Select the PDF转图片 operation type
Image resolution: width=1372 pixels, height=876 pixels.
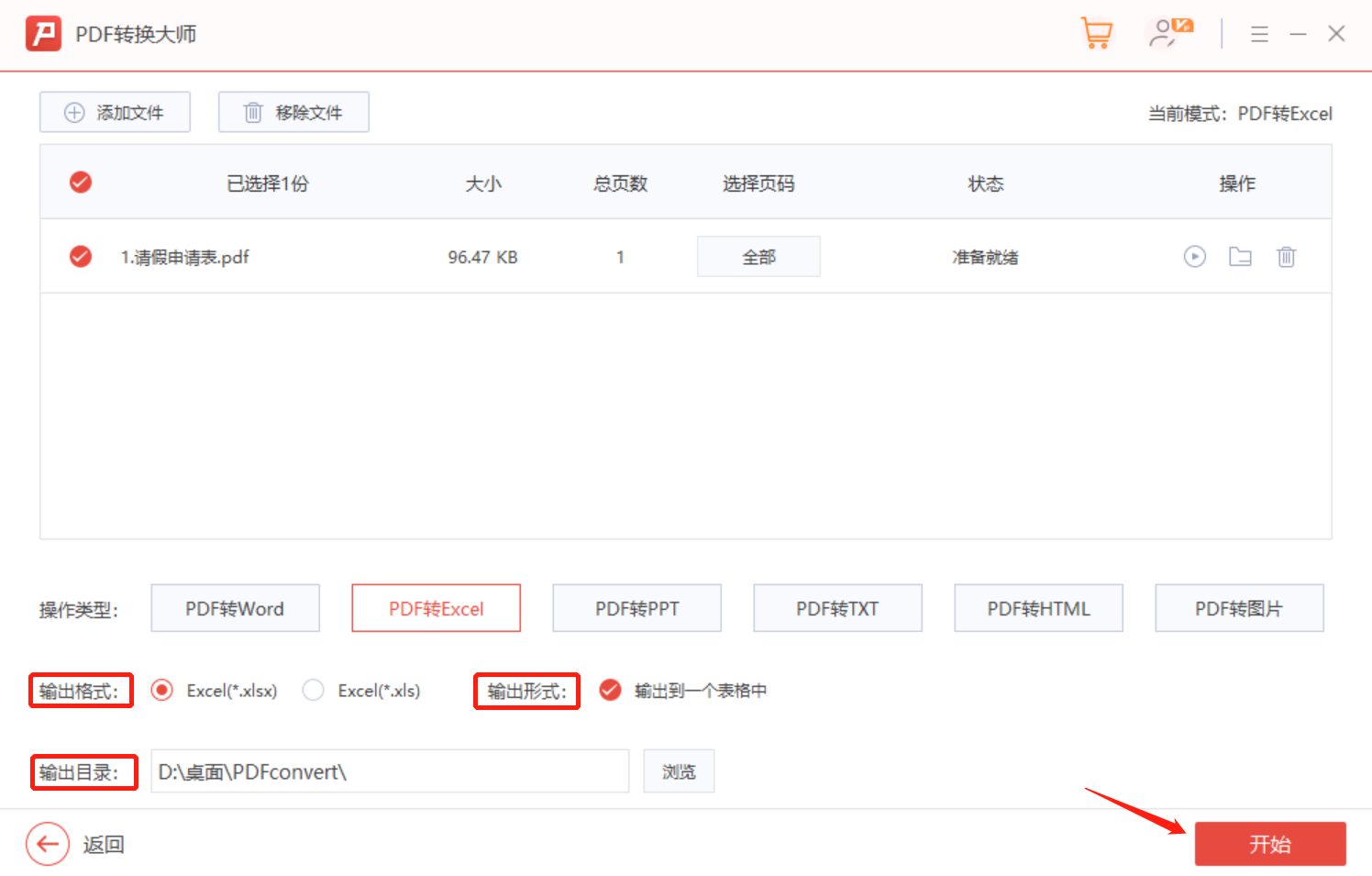pos(1239,608)
